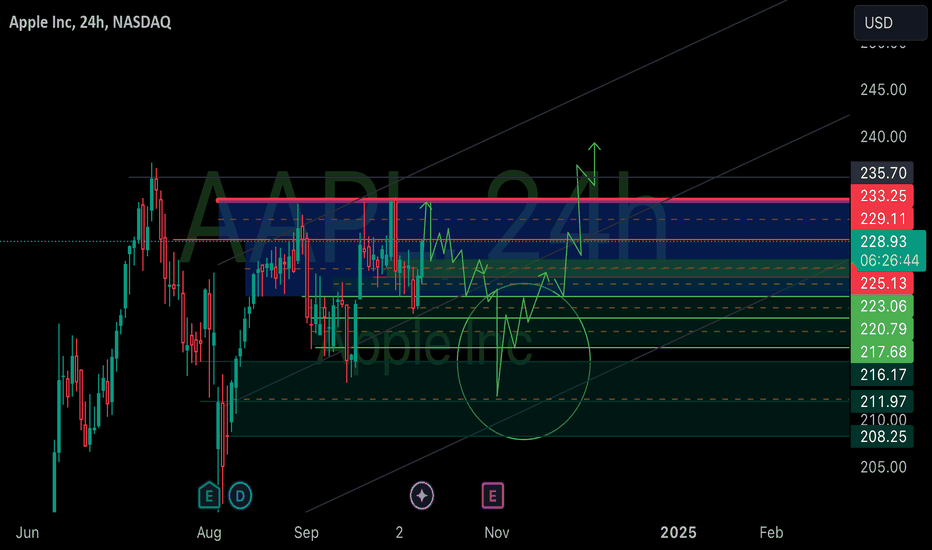Click the red 233.25 price label
932x550 pixels.
click(883, 196)
